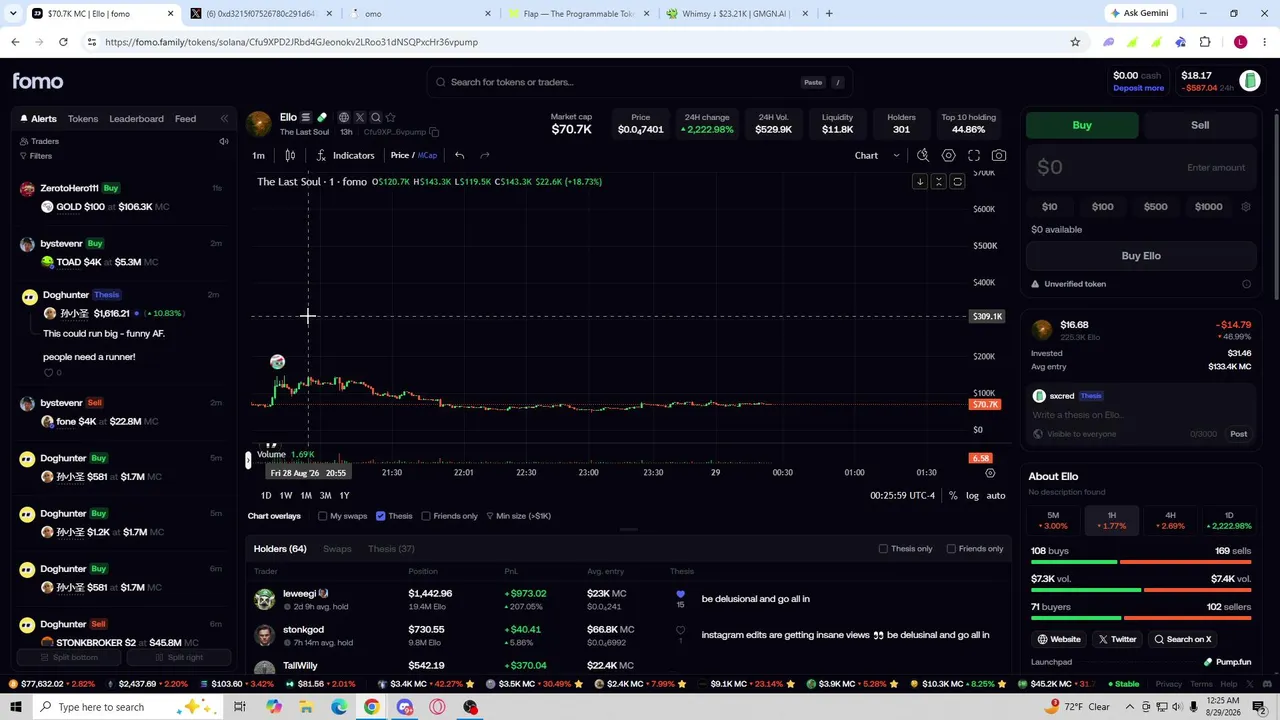Toggle fullscreen chart mode
Viewport: 1280px width, 720px height.
[x=974, y=155]
